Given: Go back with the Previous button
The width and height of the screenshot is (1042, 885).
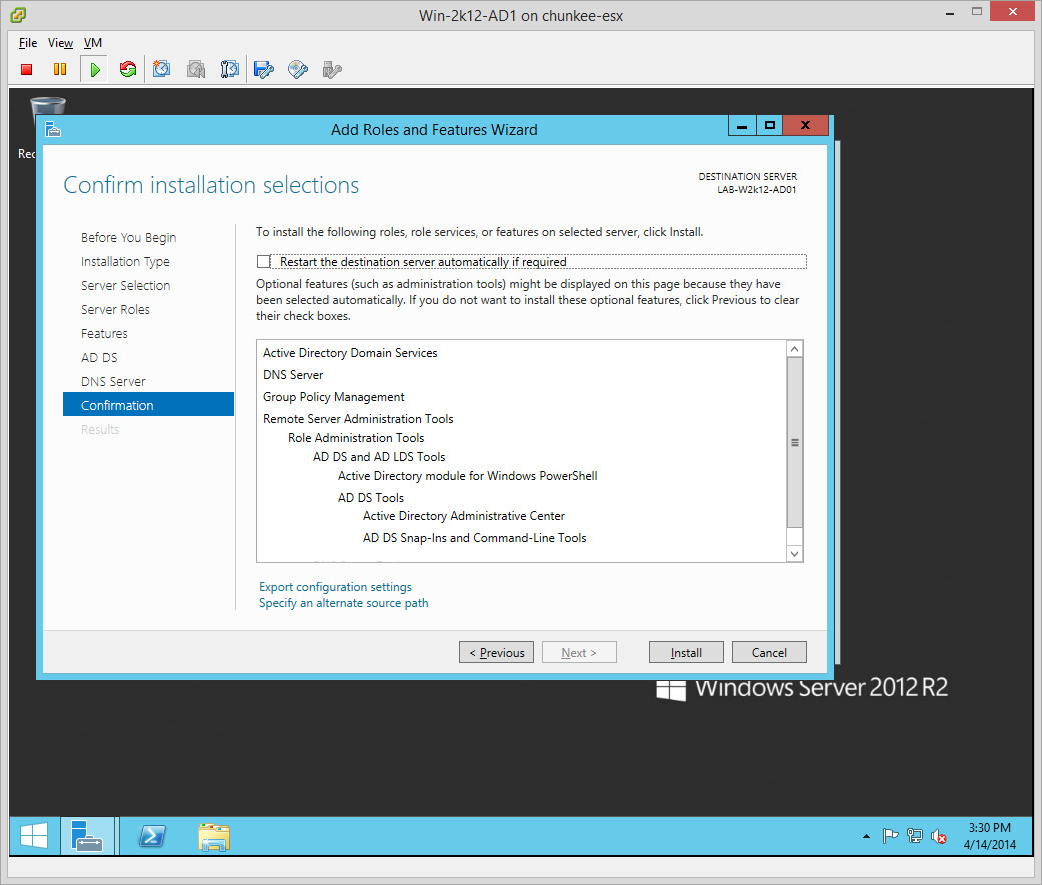Looking at the screenshot, I should pos(496,652).
